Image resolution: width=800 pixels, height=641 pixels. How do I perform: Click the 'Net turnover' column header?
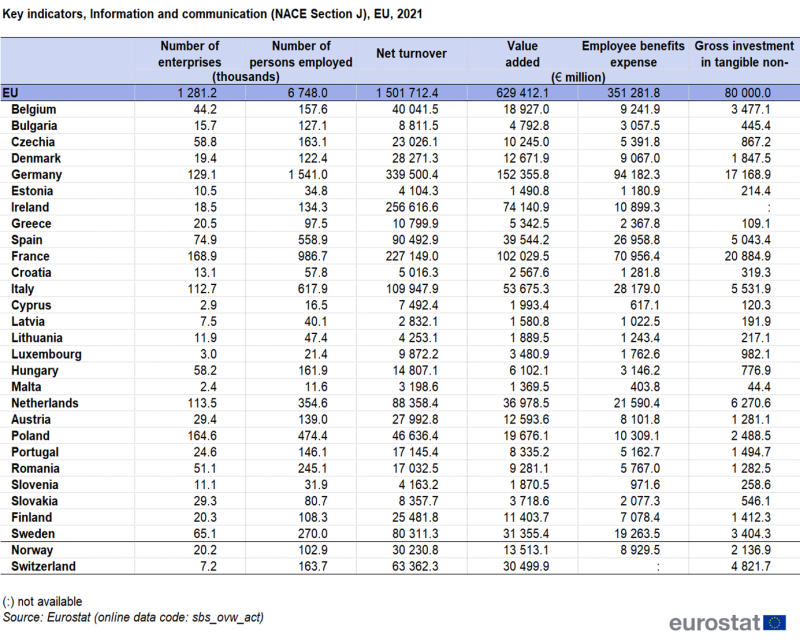click(x=411, y=54)
